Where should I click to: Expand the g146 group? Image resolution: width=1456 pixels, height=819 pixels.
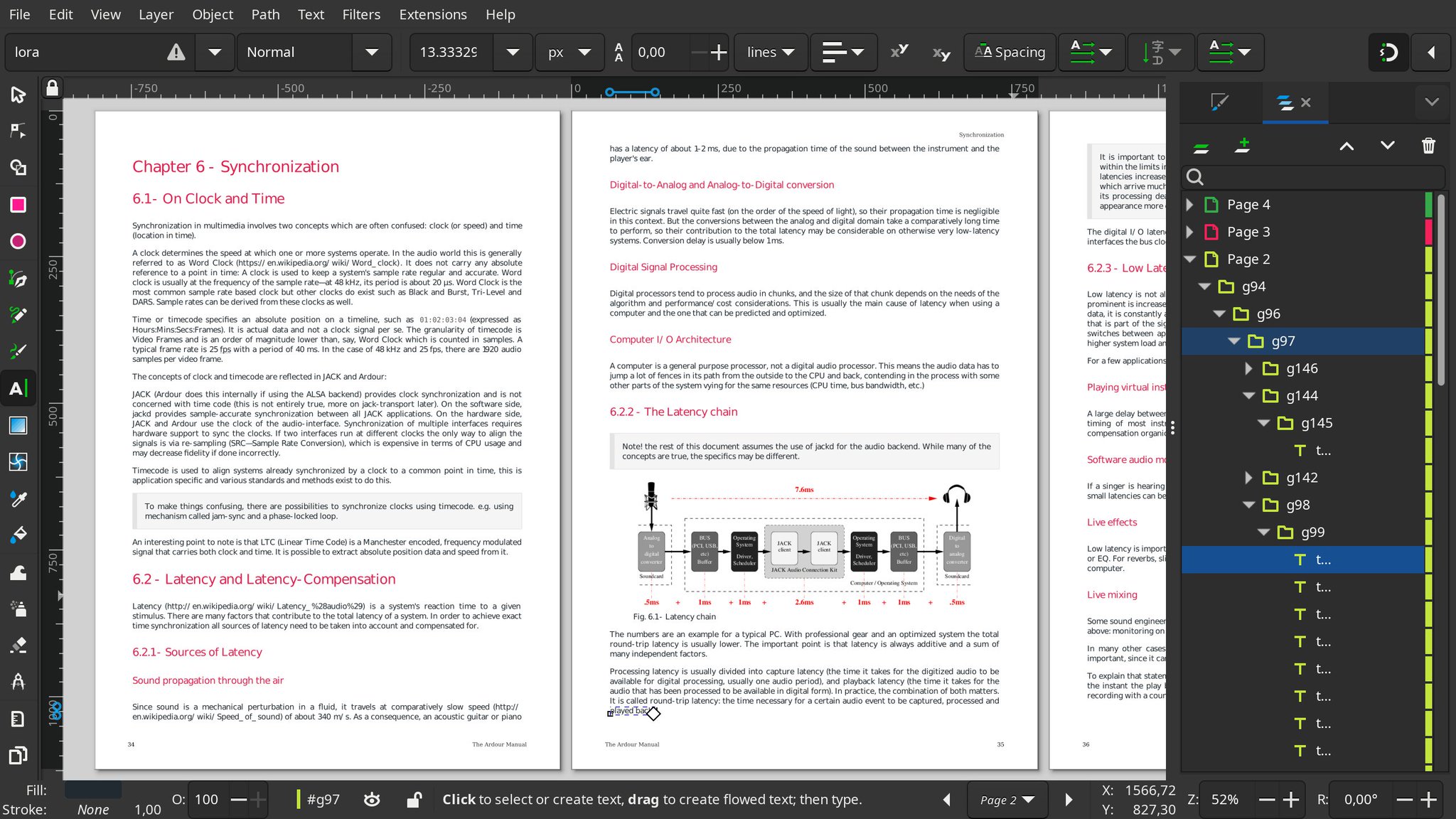(1249, 368)
